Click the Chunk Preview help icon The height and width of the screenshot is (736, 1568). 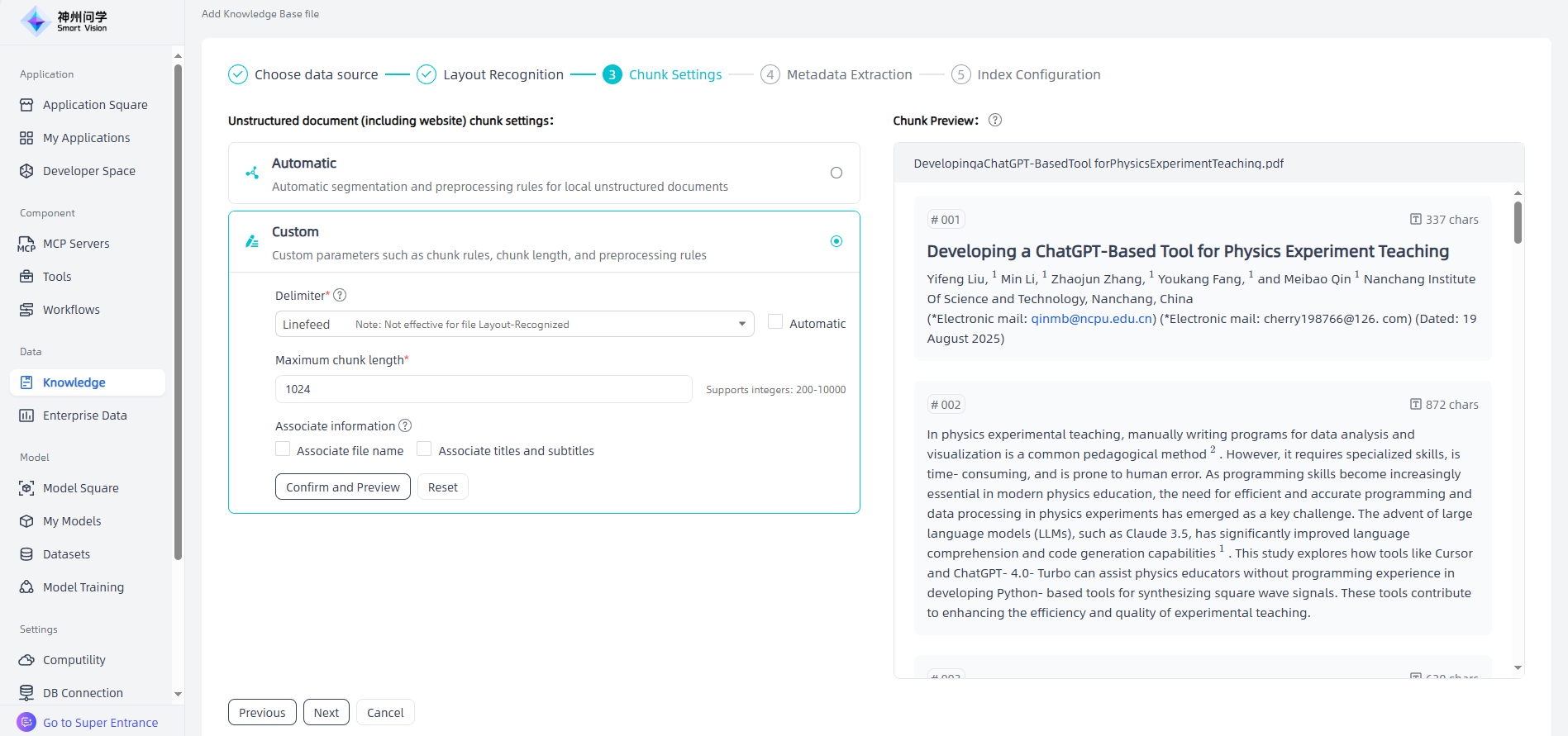click(995, 121)
